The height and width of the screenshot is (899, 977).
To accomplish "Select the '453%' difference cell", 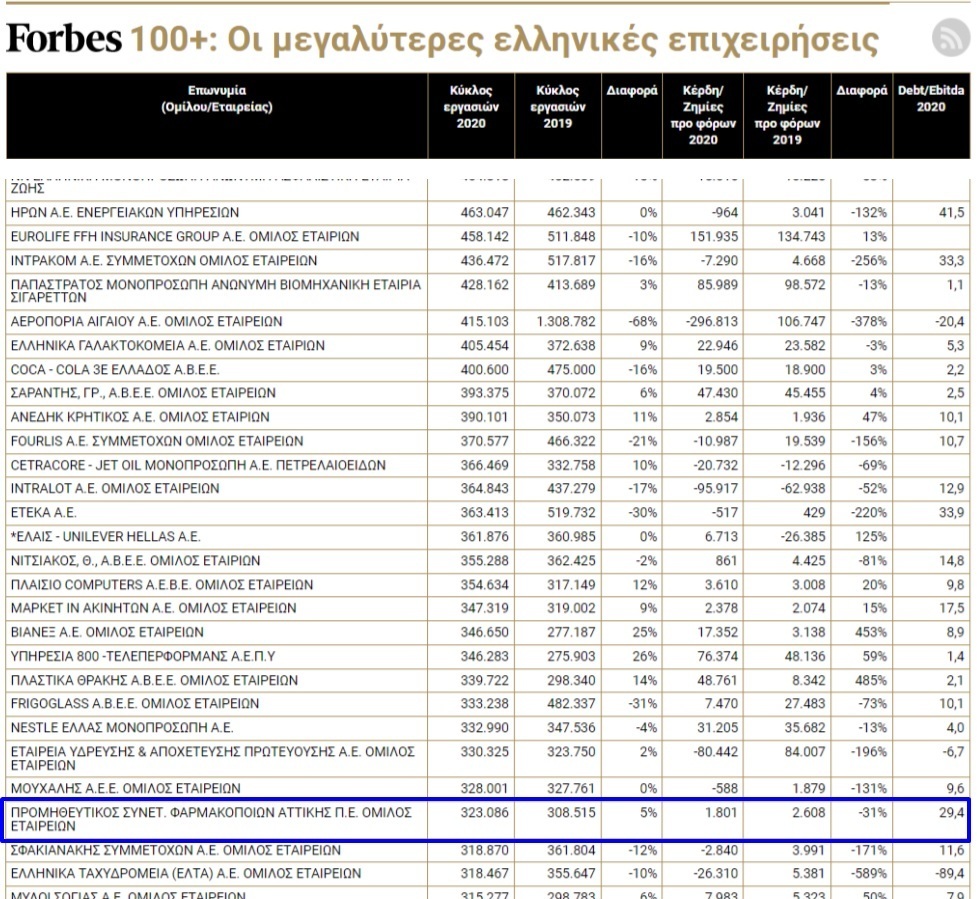I will coord(871,632).
